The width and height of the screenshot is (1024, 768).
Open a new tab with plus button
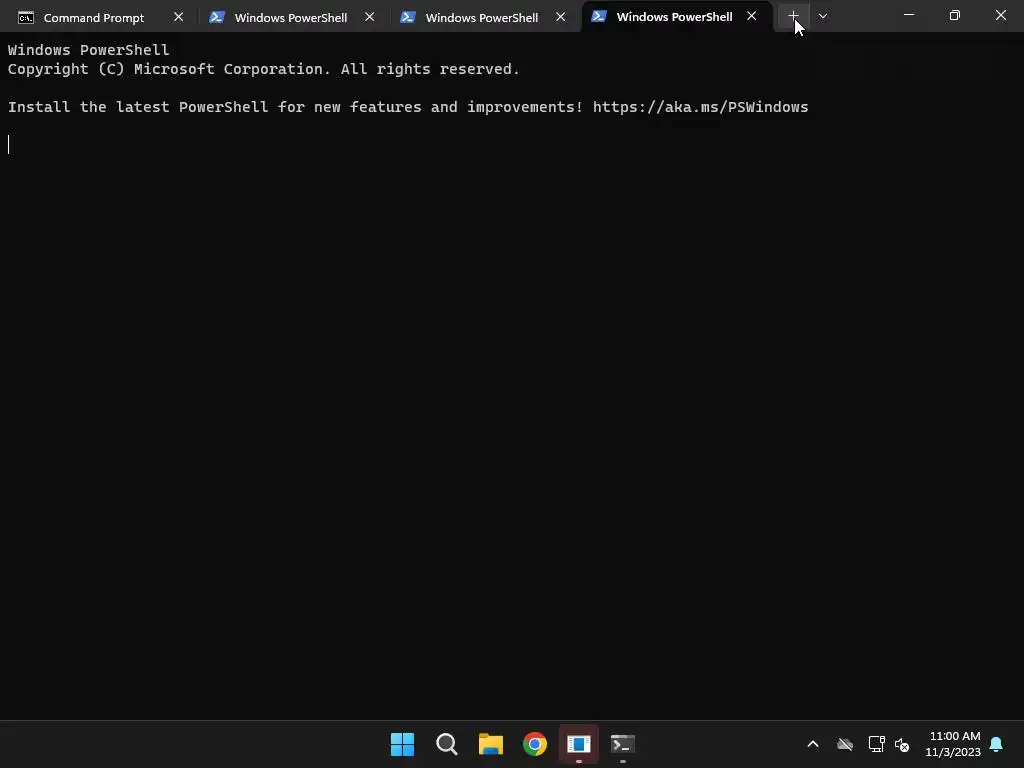[x=793, y=16]
